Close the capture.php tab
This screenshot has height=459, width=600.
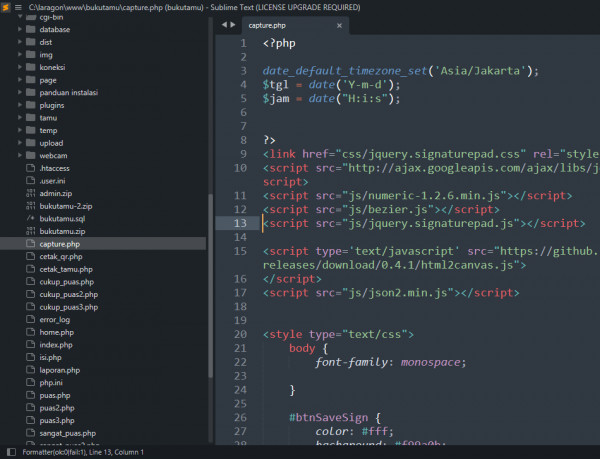[339, 26]
